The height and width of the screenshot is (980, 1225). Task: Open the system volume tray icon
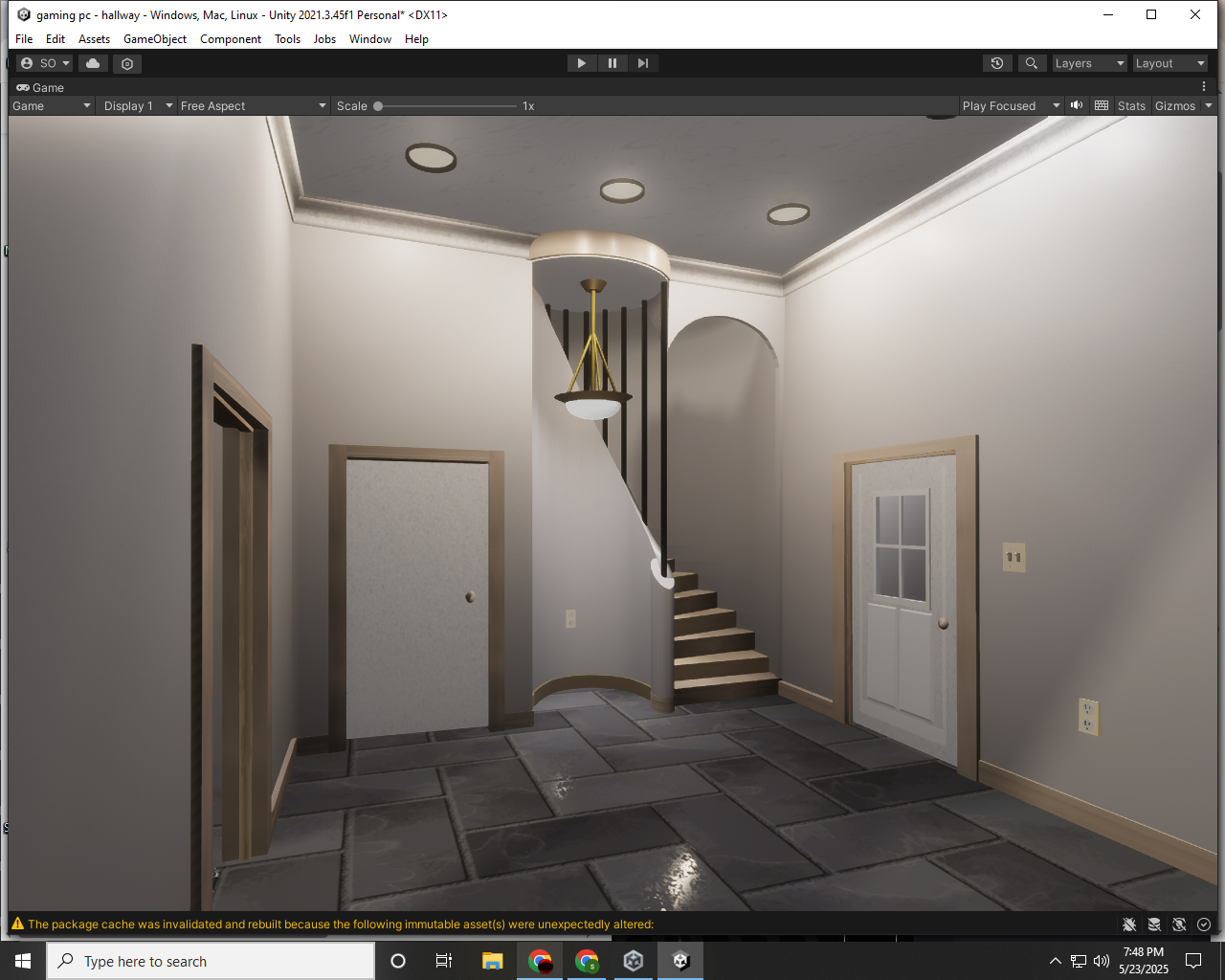[x=1102, y=961]
